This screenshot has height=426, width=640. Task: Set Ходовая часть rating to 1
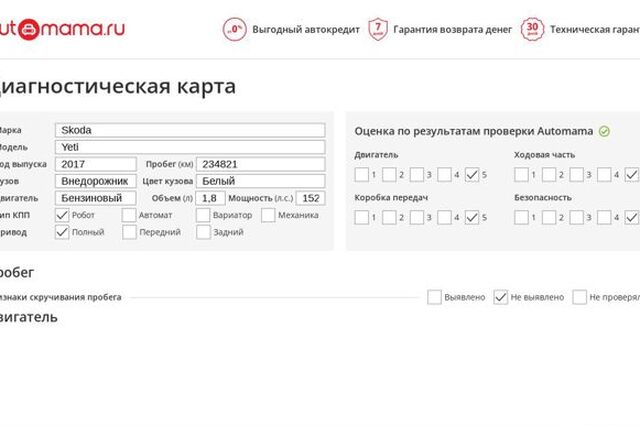point(521,175)
